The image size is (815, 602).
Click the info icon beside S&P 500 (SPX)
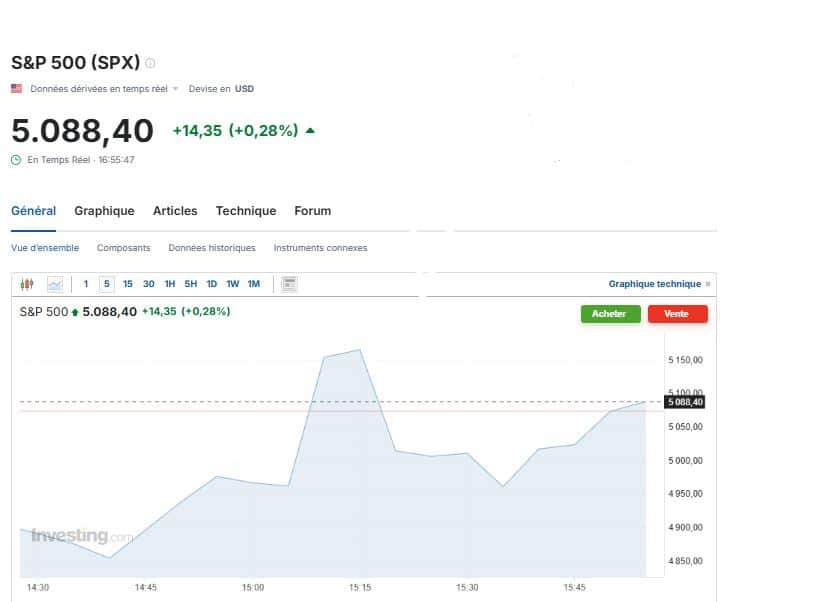coord(151,63)
